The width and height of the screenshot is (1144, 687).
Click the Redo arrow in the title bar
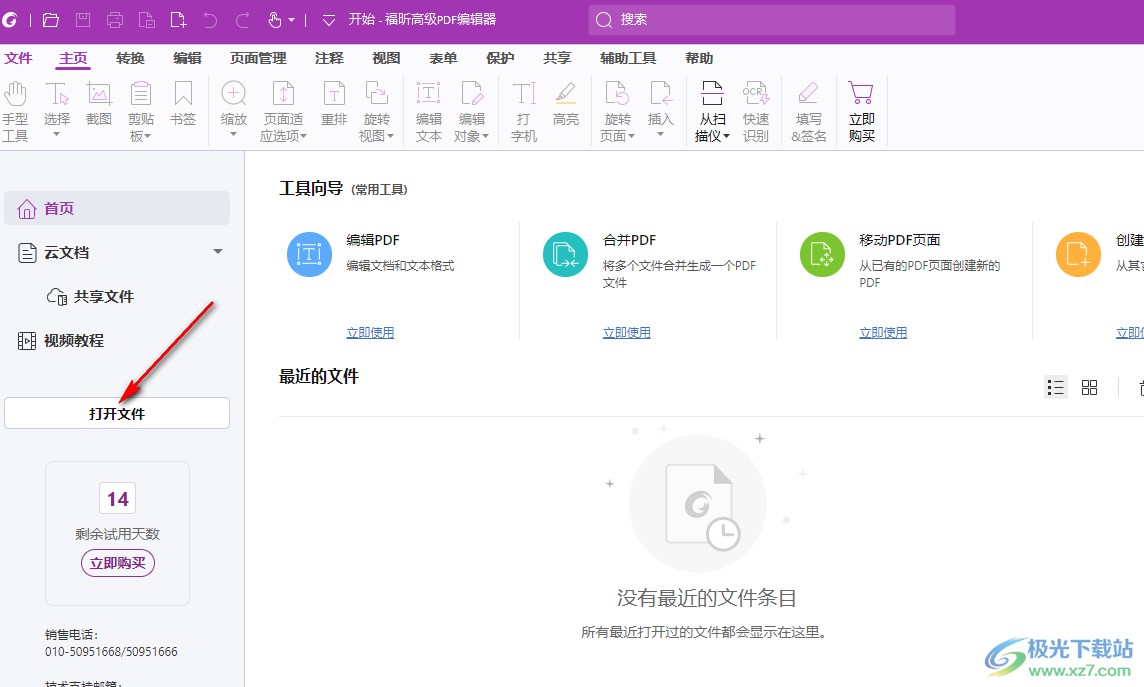click(x=242, y=20)
